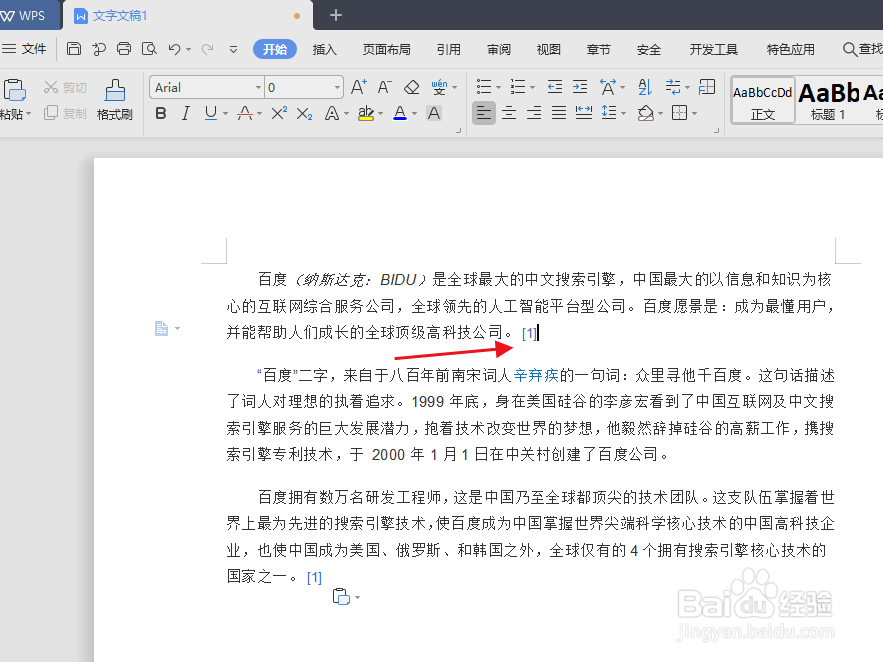883x662 pixels.
Task: Open a new tab with plus button
Action: click(336, 15)
